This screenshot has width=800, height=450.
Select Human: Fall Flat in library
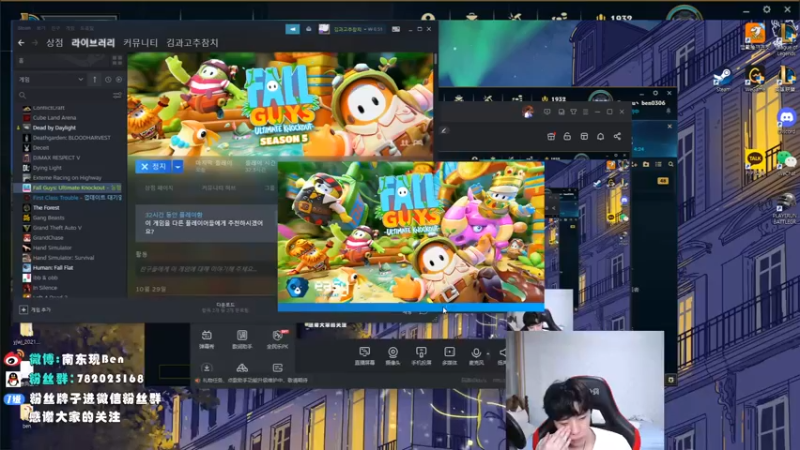(53, 267)
